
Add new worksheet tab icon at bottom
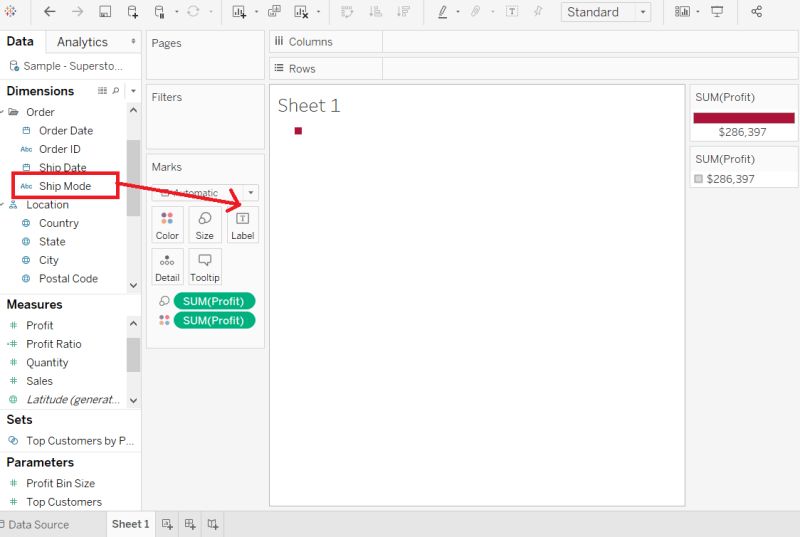point(167,524)
